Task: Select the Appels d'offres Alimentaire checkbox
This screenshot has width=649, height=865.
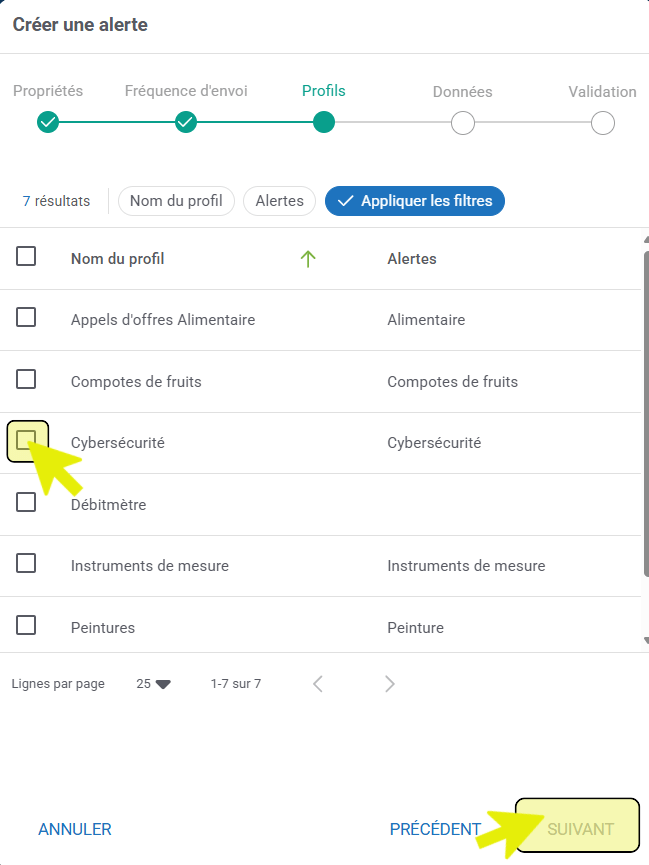Action: (27, 318)
